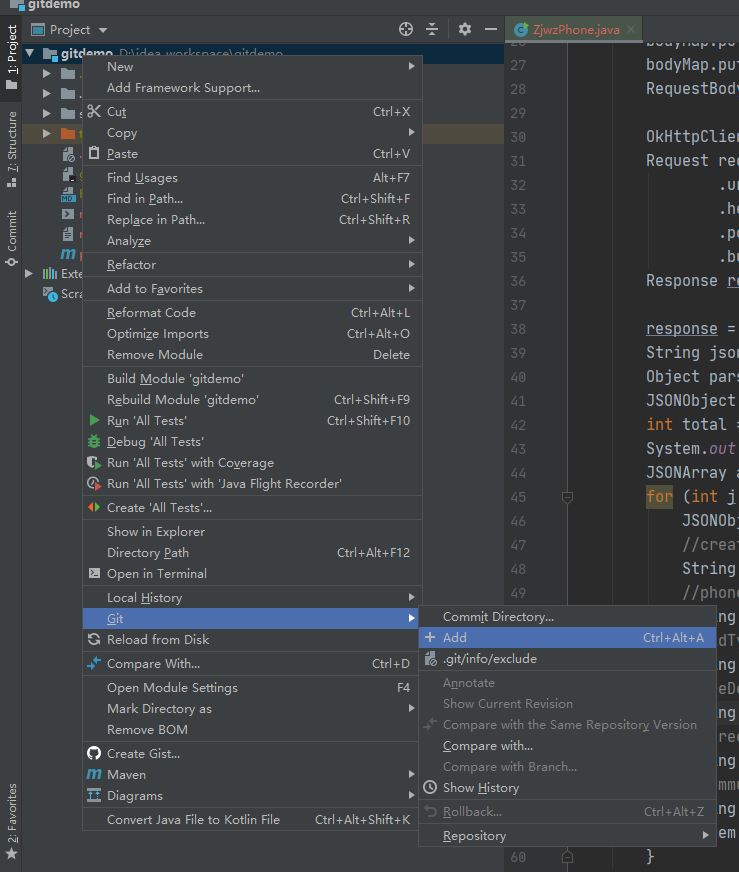Click the Open in Terminal icon
The height and width of the screenshot is (872, 739).
(95, 573)
